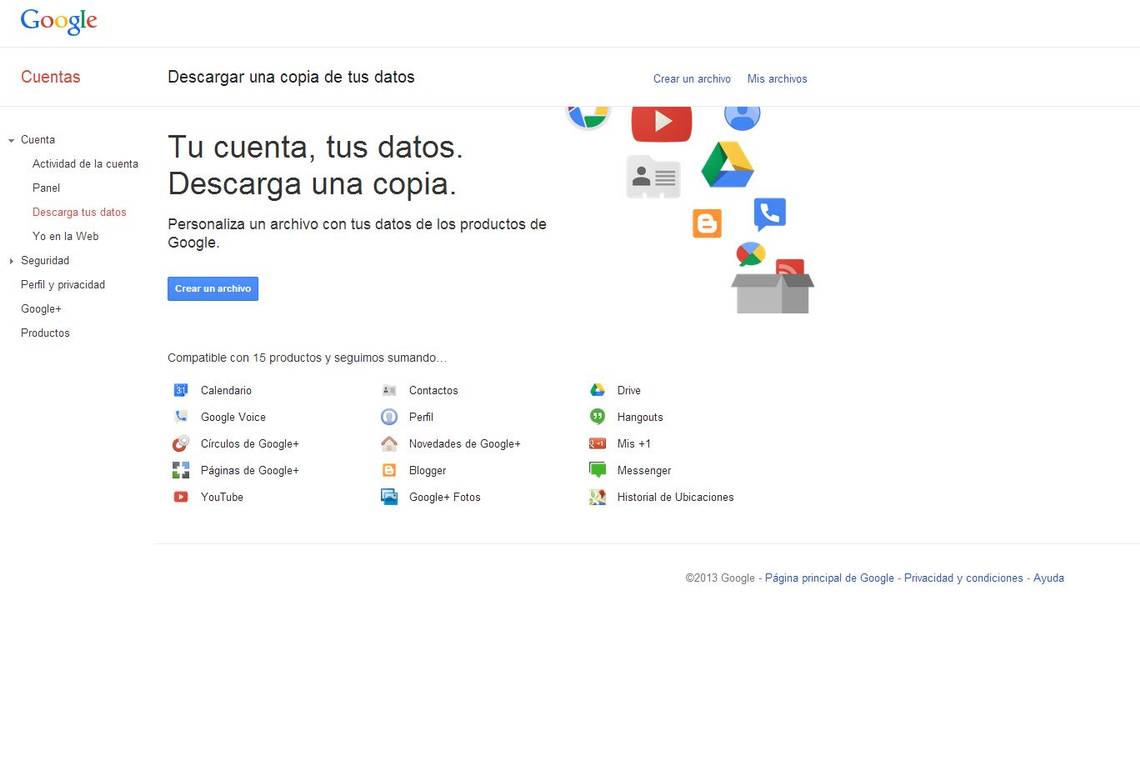
Task: Click the Perfil product icon
Action: coord(389,417)
